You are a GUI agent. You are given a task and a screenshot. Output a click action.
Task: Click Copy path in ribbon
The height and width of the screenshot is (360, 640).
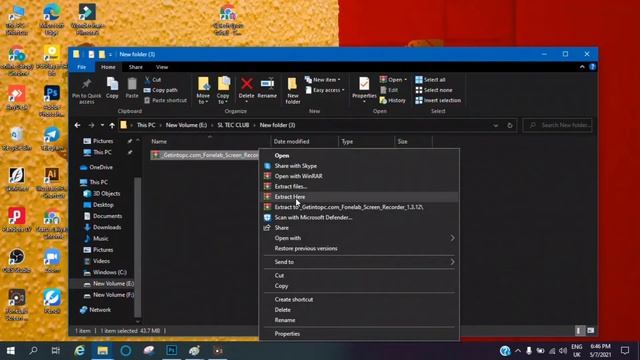pos(161,90)
